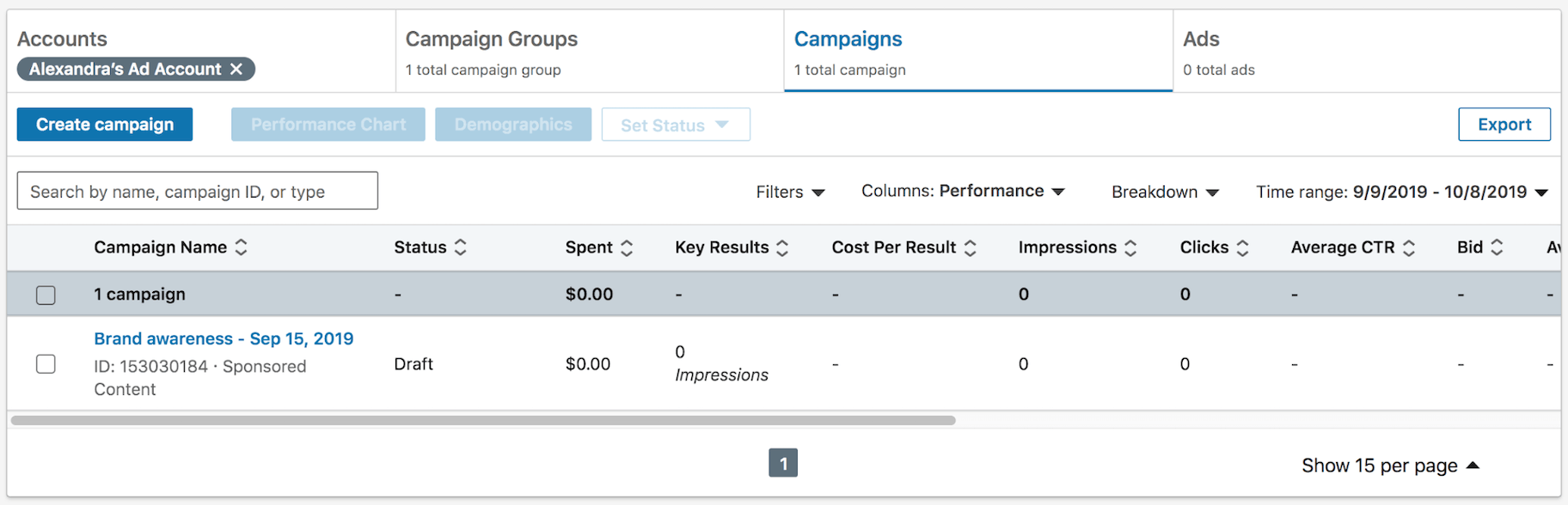Sort by Impressions column arrows
The height and width of the screenshot is (505, 1568).
(1130, 247)
